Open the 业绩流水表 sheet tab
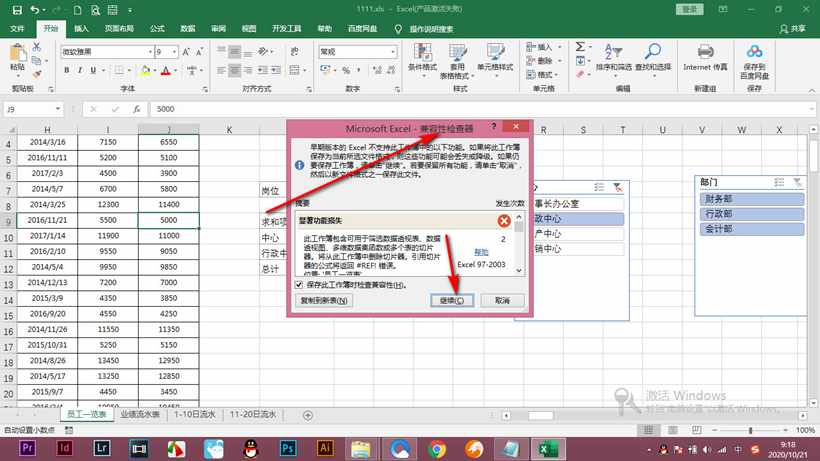The width and height of the screenshot is (820, 461). coord(140,414)
